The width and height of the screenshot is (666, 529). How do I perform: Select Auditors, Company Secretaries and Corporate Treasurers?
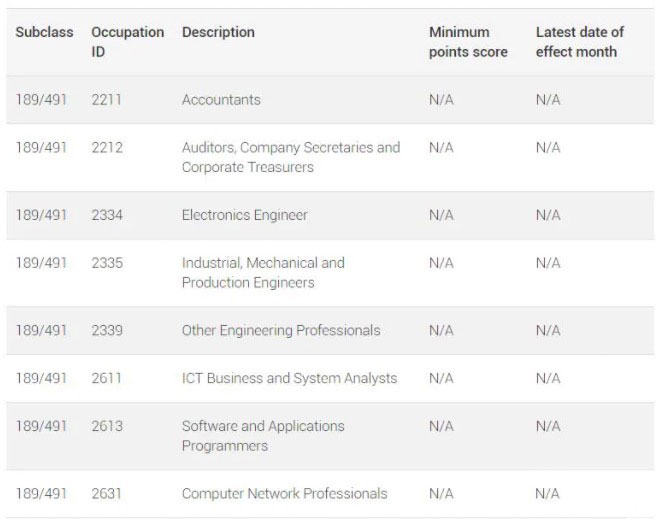(x=291, y=157)
